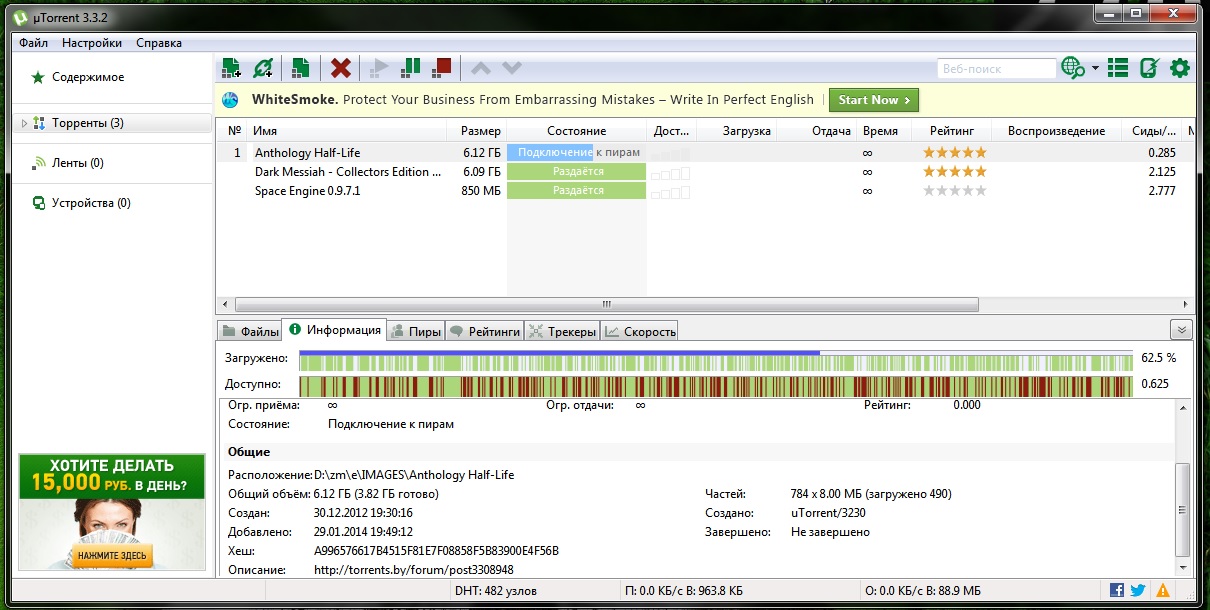Stop the selected torrent
This screenshot has width=1210, height=610.
tap(441, 68)
